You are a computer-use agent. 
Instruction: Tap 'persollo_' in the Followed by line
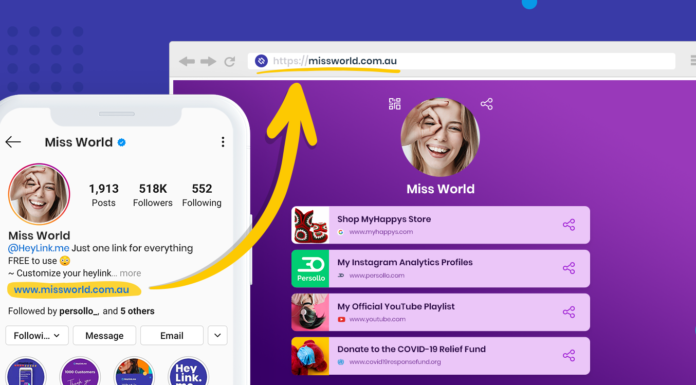tap(79, 311)
